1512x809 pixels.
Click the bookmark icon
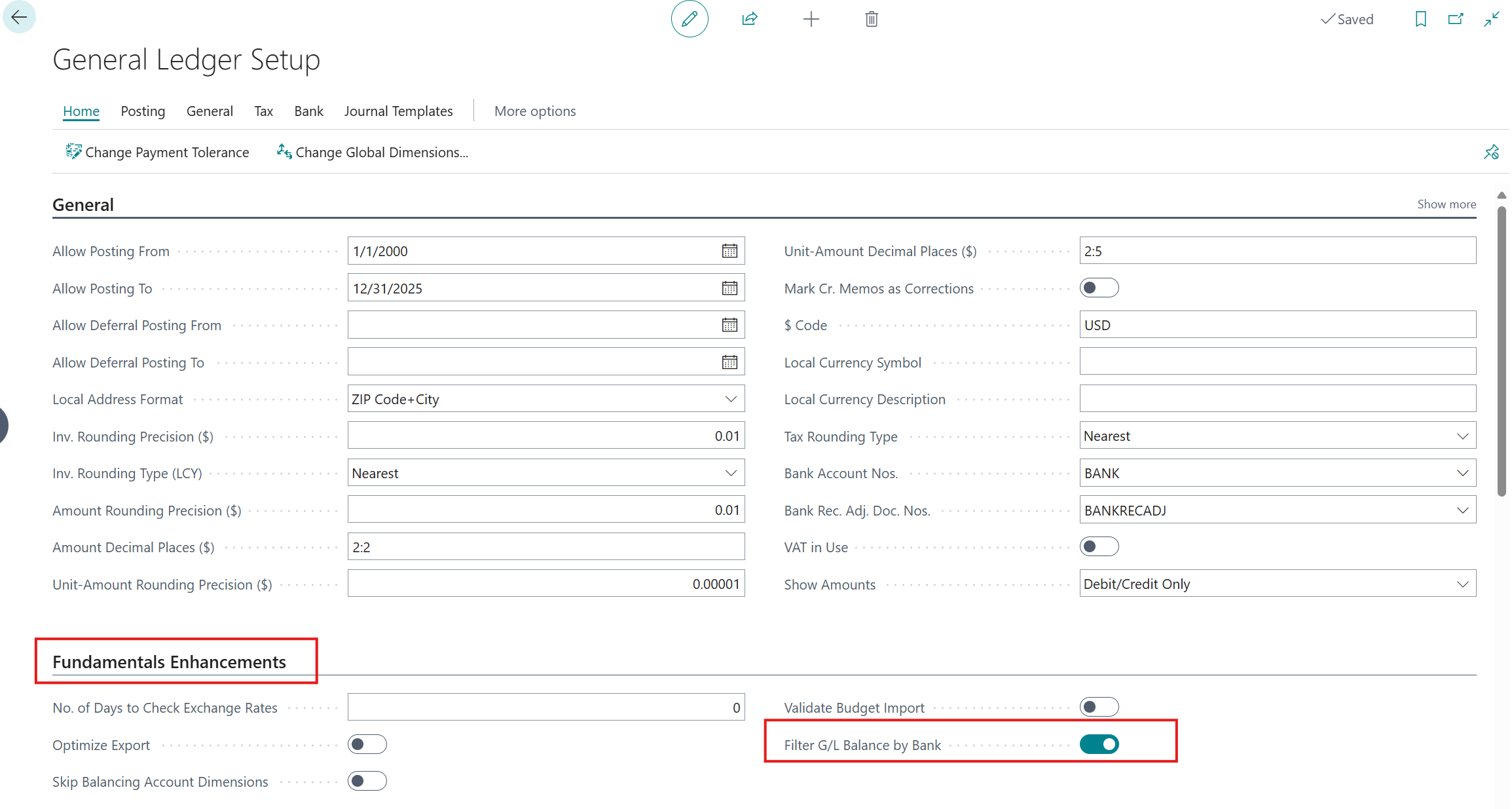coord(1420,19)
